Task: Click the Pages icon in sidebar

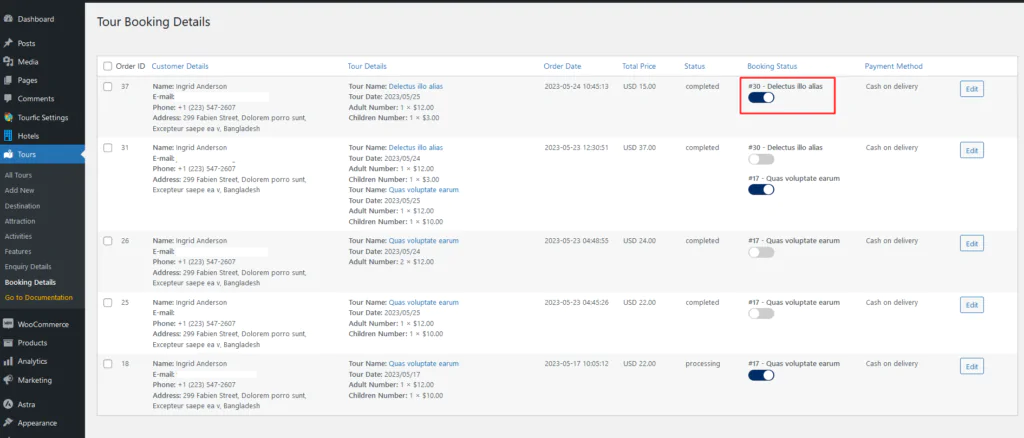Action: (x=8, y=80)
